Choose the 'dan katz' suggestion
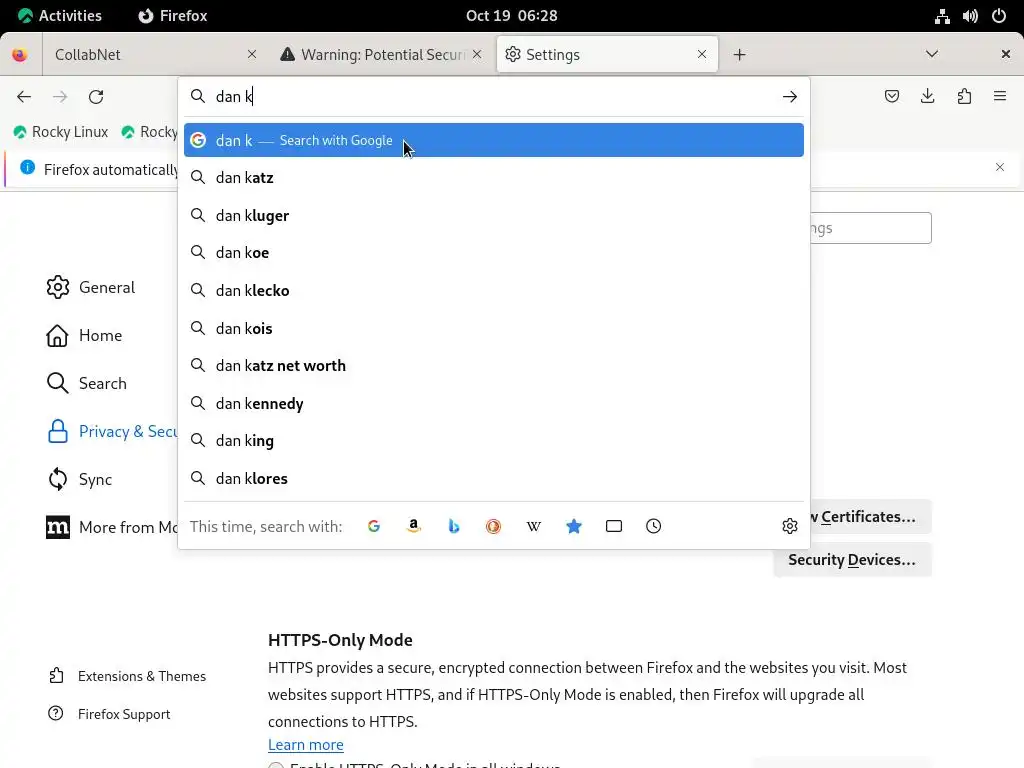The image size is (1024, 768). point(494,178)
